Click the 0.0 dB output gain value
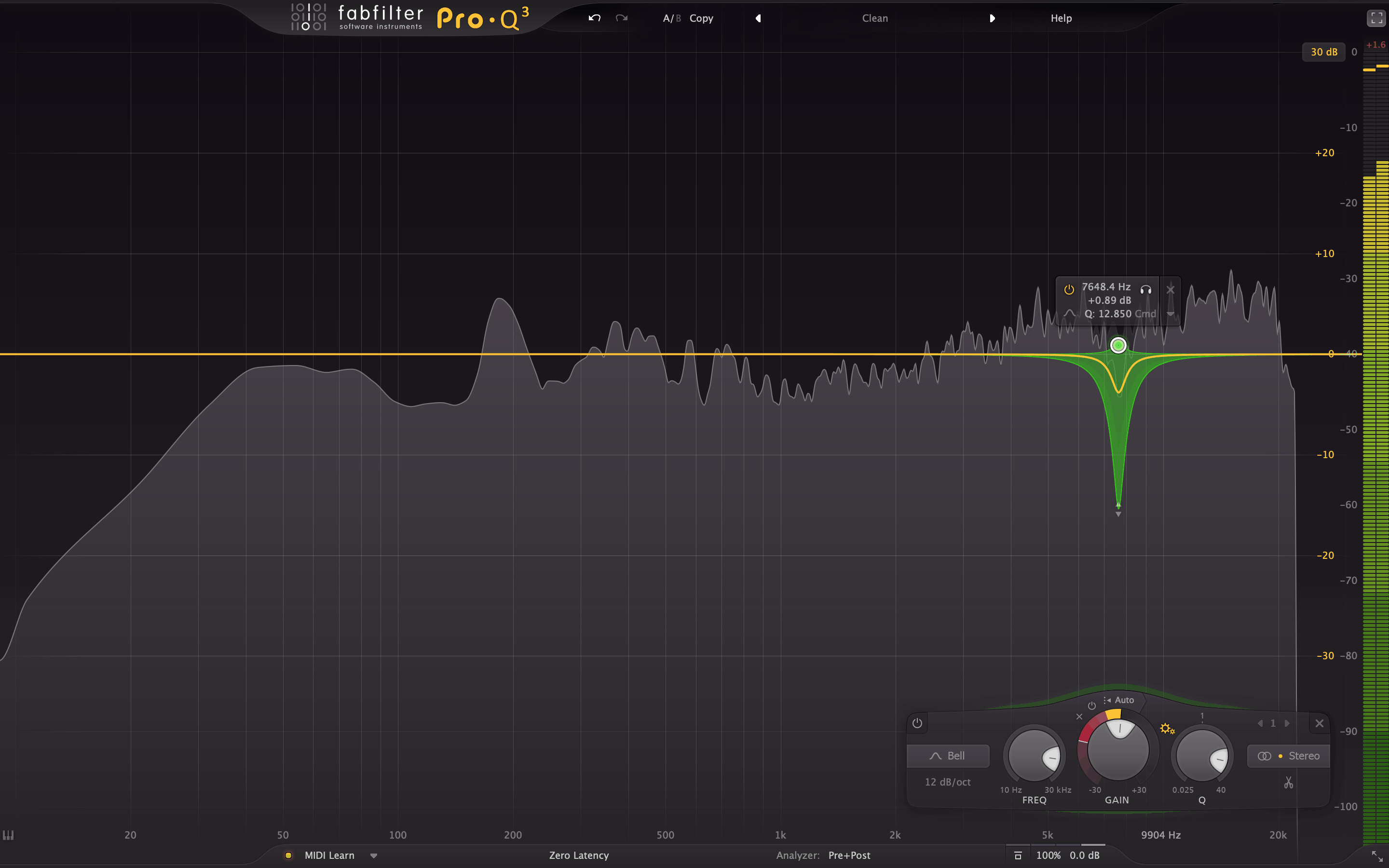 tap(1084, 855)
